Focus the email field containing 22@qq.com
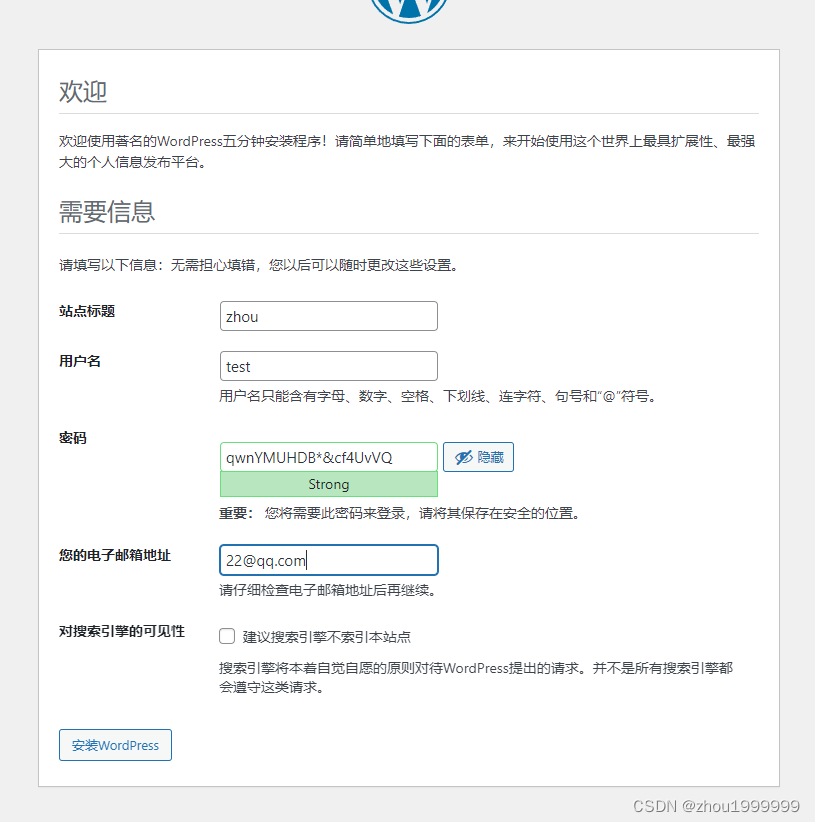Screen dimensions: 815x822 click(329, 560)
